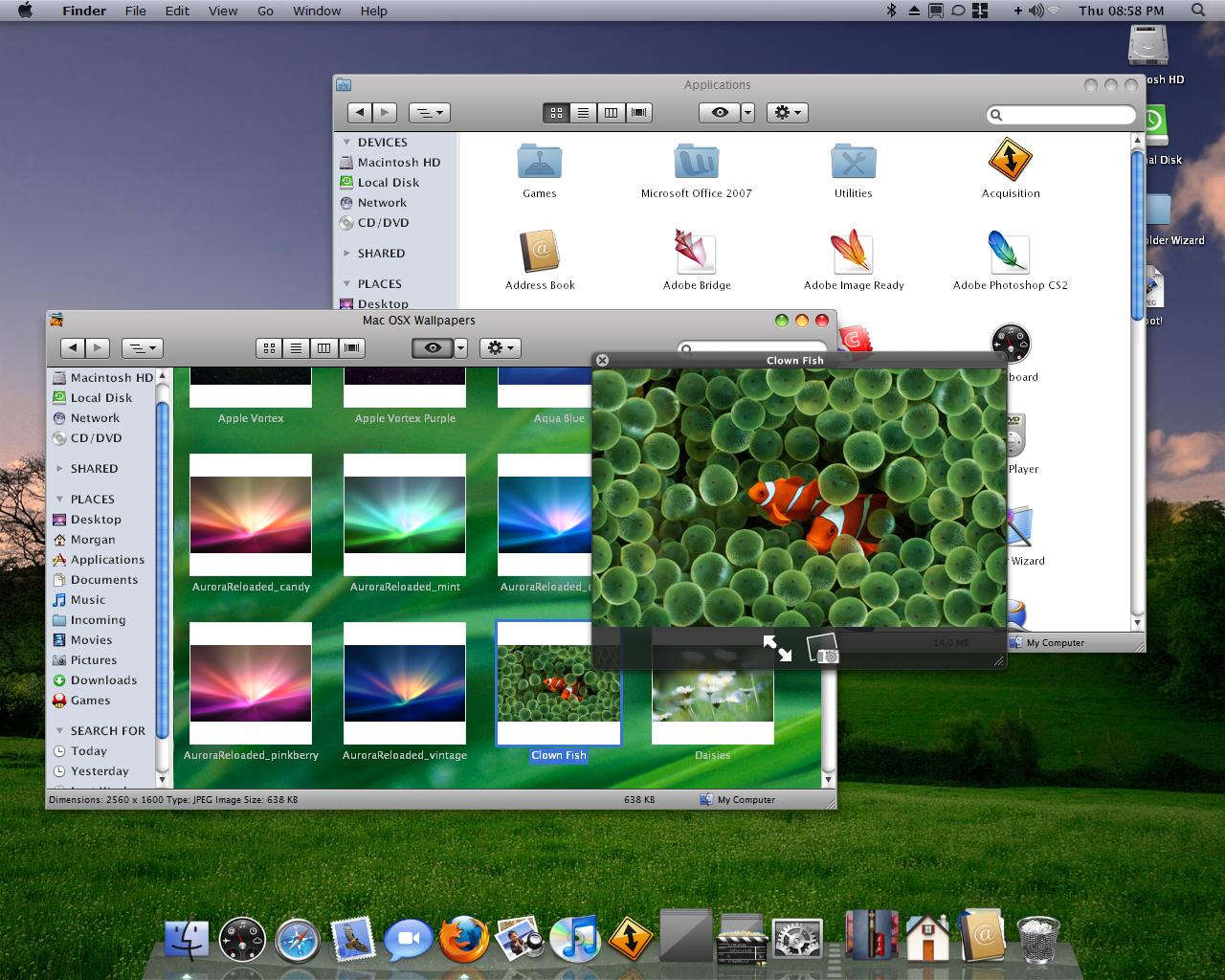The image size is (1225, 980).
Task: Open the Help menu
Action: [x=374, y=11]
